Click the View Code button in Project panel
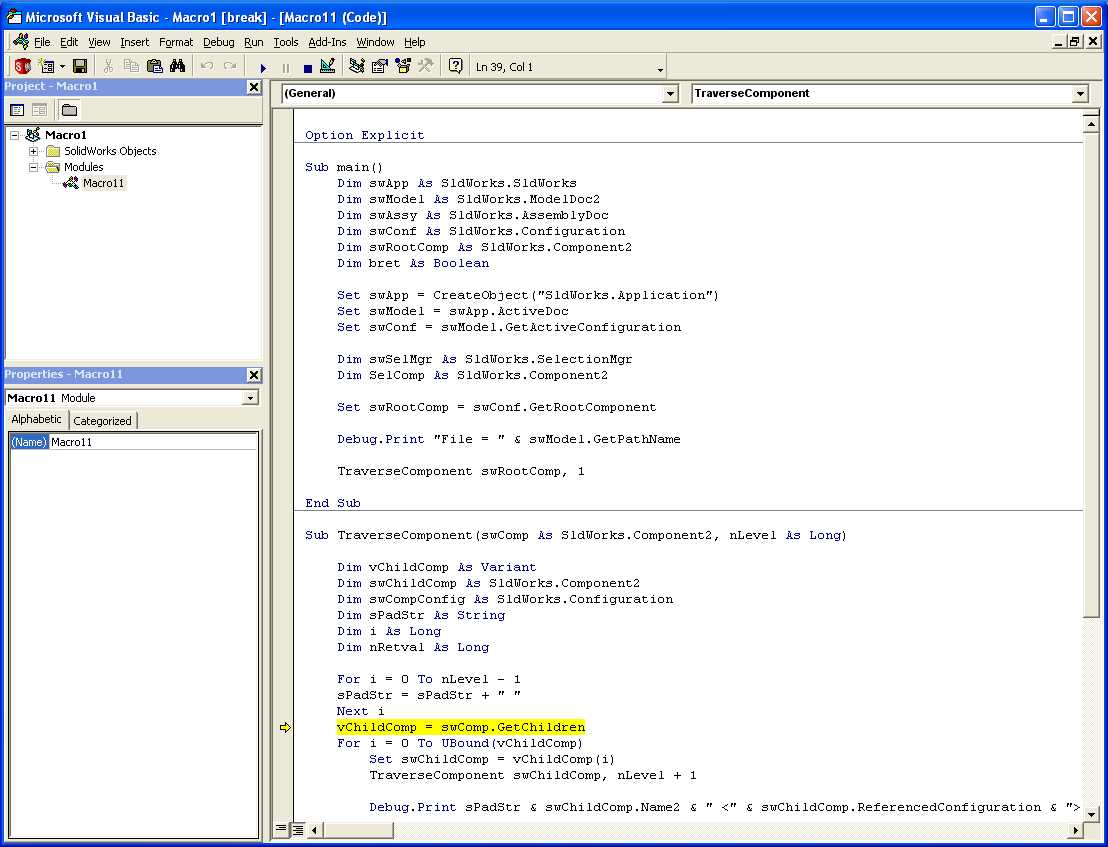 [x=17, y=110]
